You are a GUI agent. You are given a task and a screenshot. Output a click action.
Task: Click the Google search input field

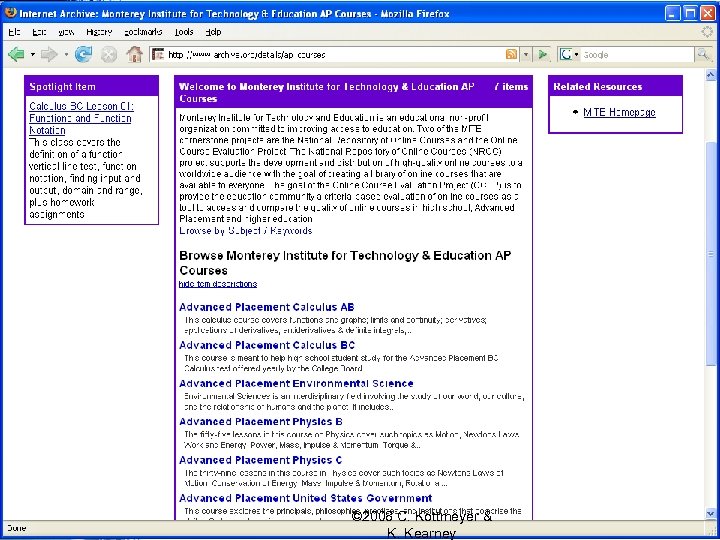(x=637, y=55)
